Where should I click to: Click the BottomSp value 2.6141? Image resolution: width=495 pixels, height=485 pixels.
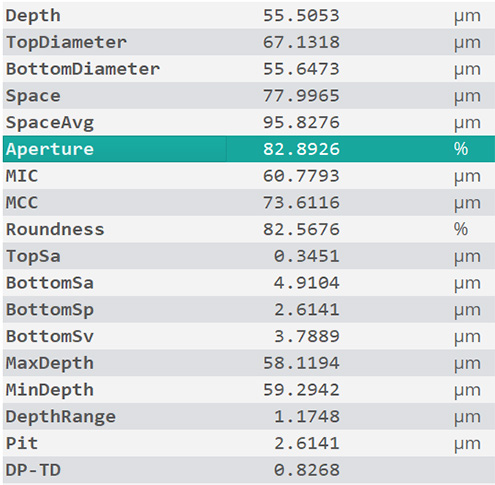tap(307, 310)
